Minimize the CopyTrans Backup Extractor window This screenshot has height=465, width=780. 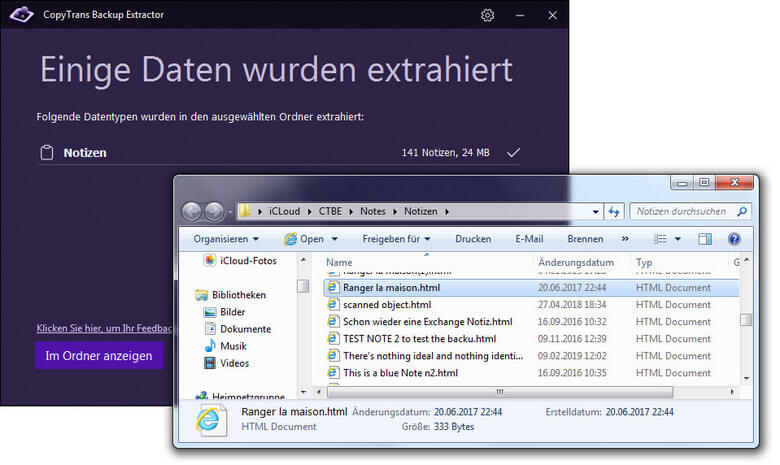tap(520, 15)
